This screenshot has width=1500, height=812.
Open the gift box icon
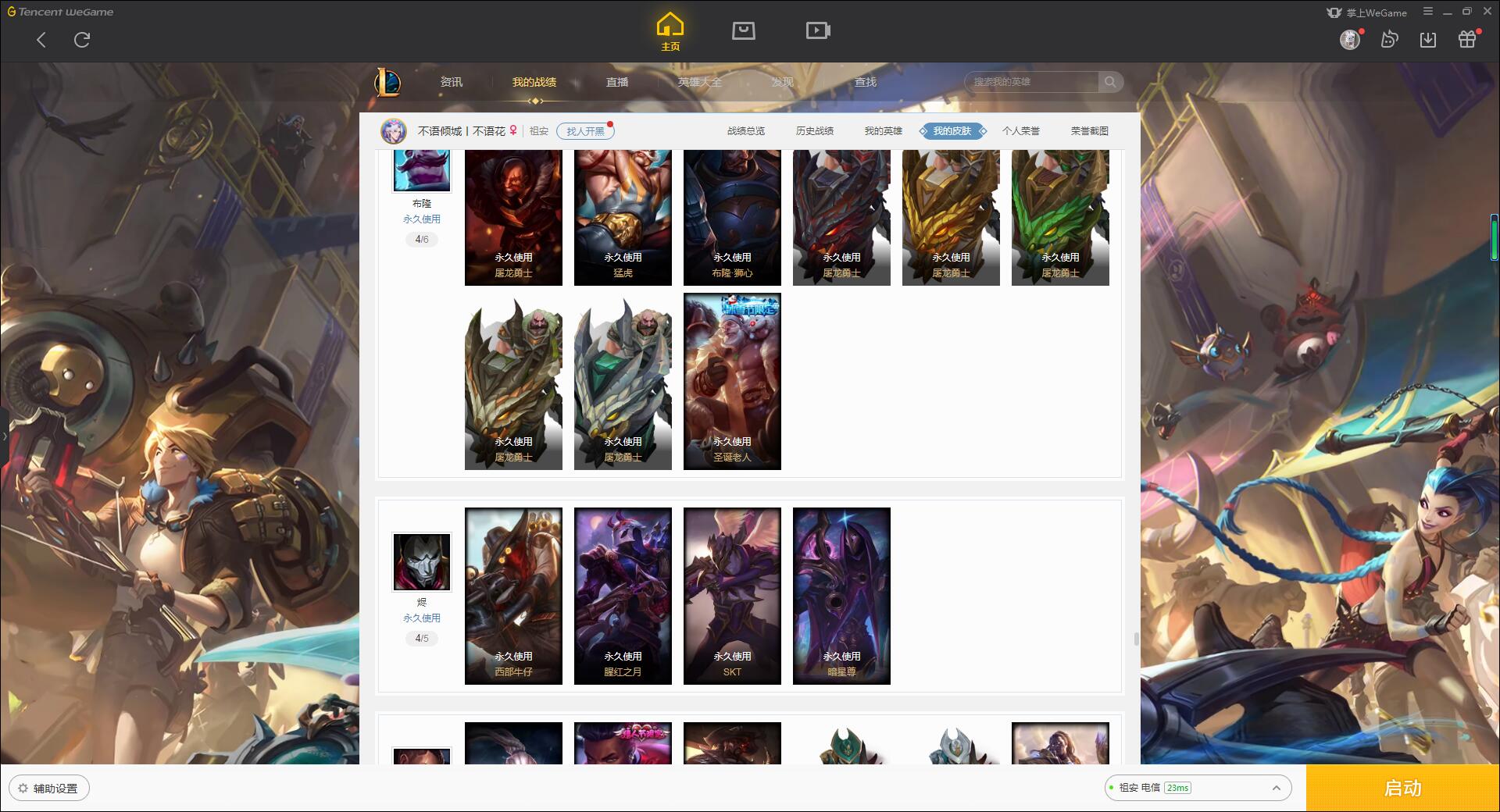pos(1467,39)
